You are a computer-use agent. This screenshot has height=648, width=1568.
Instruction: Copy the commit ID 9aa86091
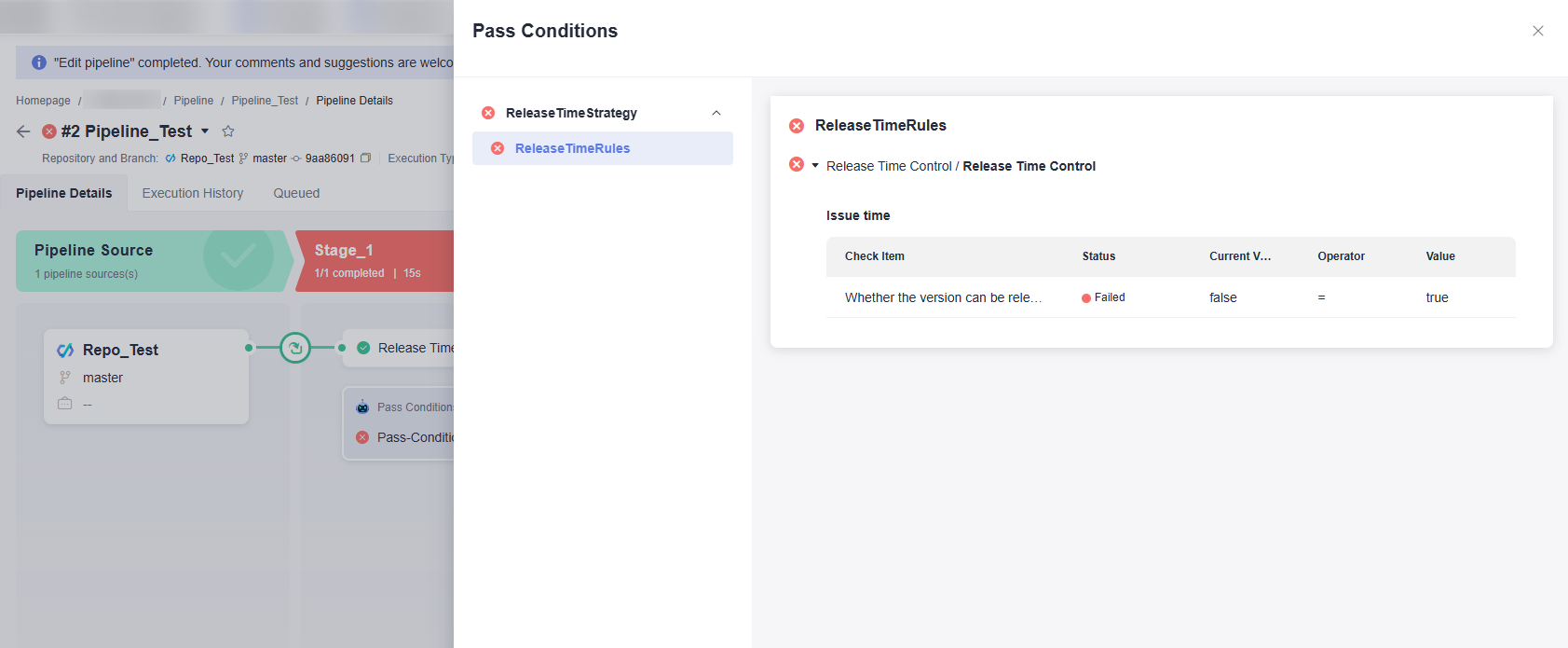point(366,159)
